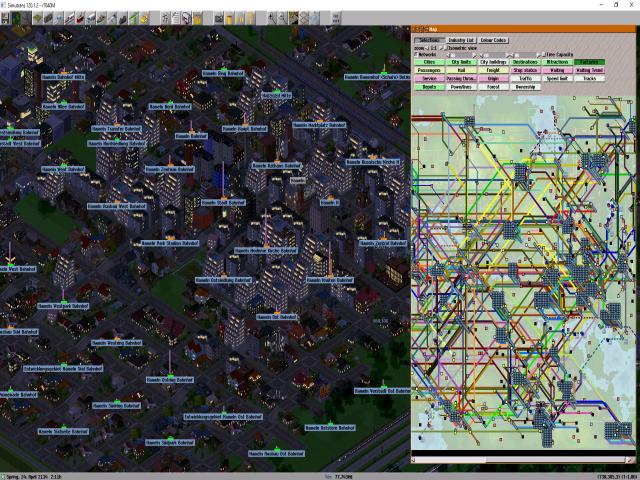
Task: Decrease map zoom with left arrow
Action: (427, 48)
